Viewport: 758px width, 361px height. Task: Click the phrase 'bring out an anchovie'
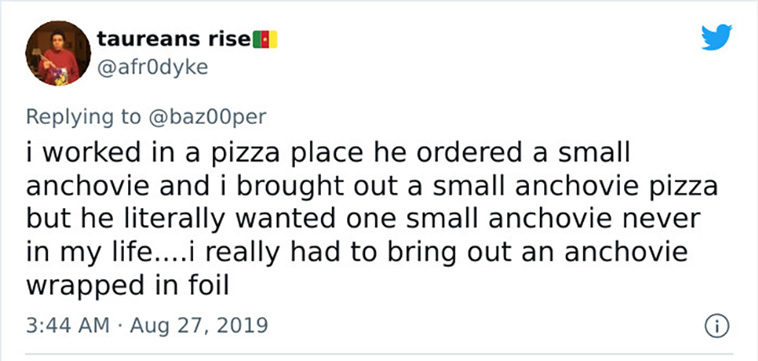[513, 253]
